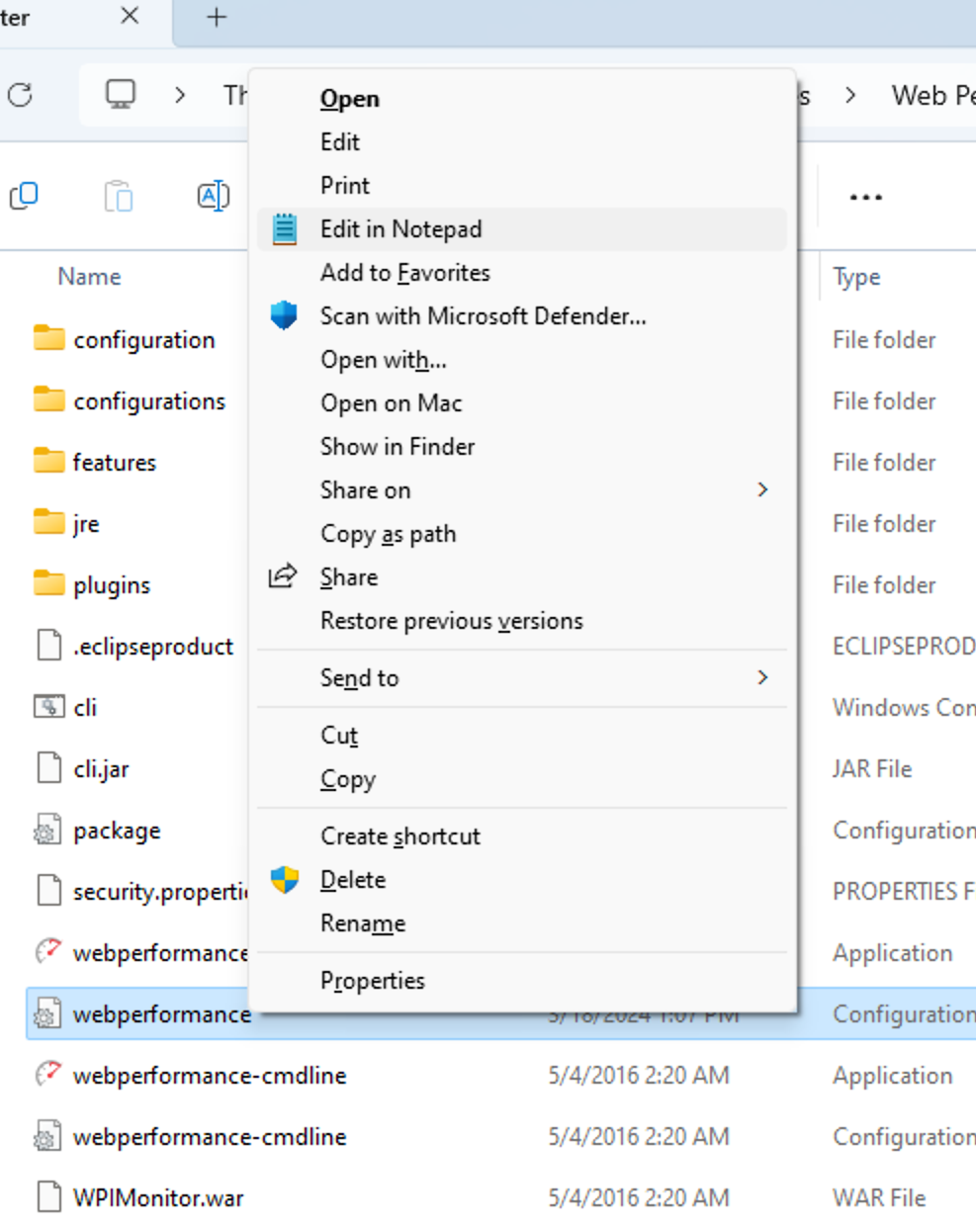Viewport: 976px width, 1232px height.
Task: Select the file name .eclipseproduct
Action: click(153, 647)
